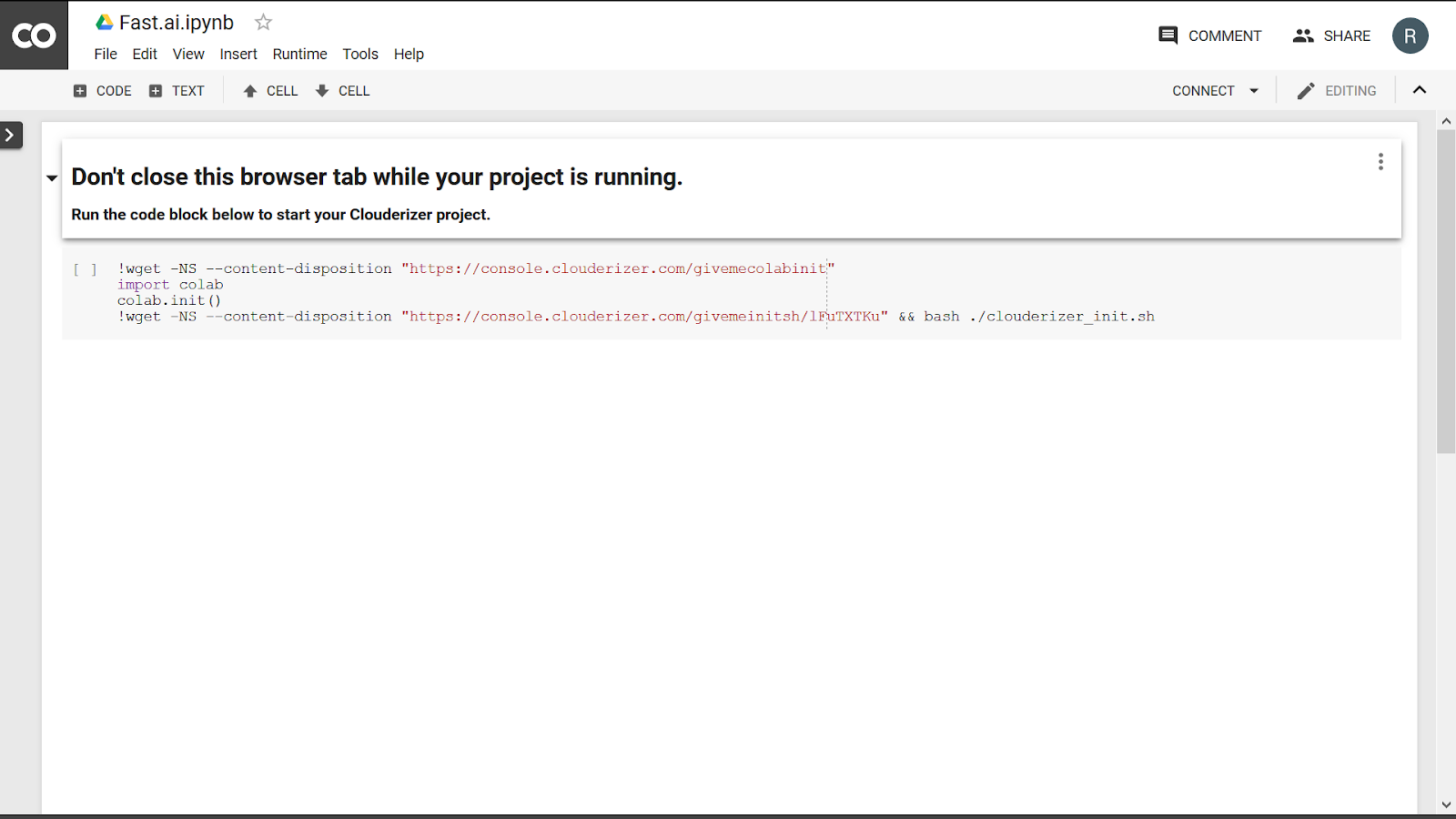Click the "import colab" code line

tap(170, 285)
